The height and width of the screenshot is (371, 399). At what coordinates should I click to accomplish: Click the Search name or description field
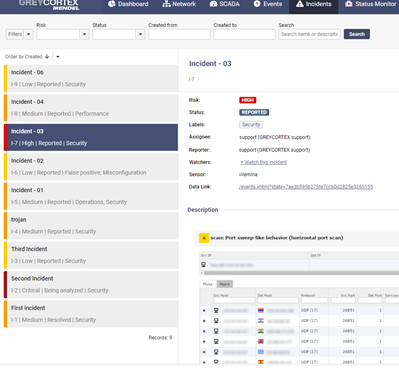tap(309, 34)
